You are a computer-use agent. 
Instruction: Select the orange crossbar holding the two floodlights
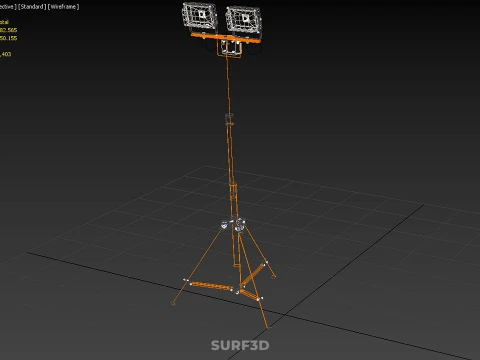point(225,38)
